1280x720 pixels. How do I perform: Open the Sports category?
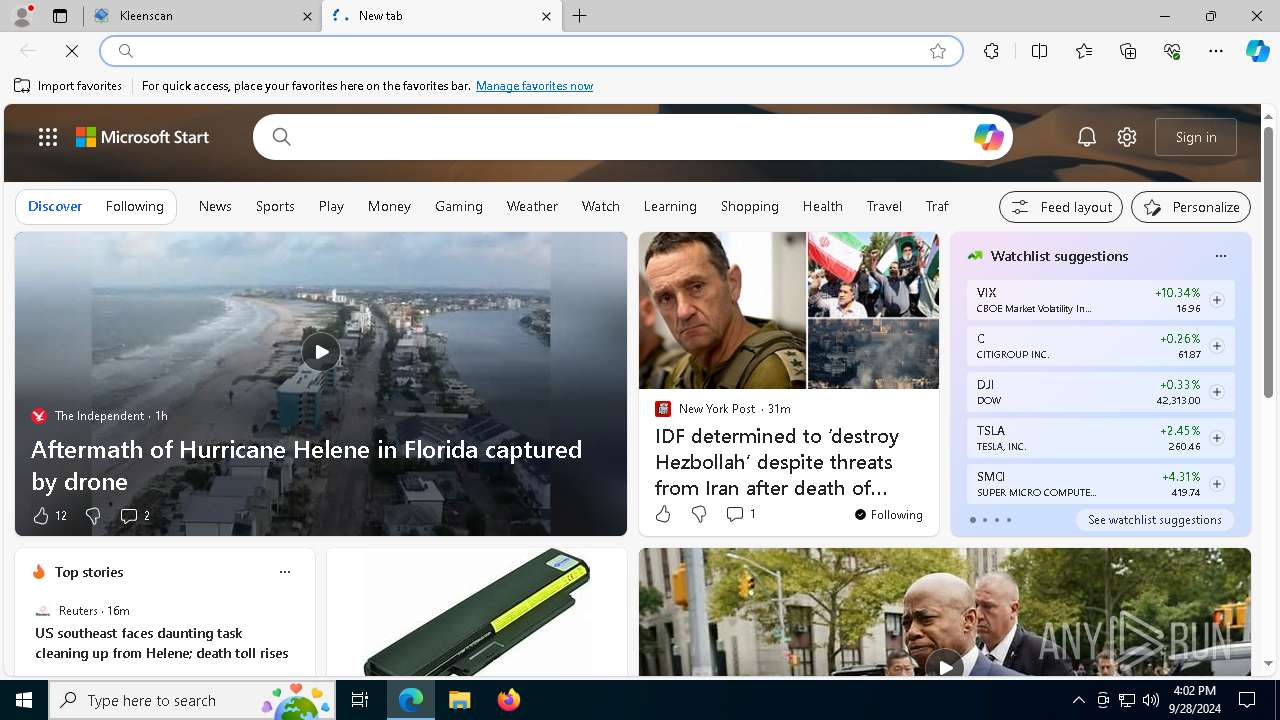click(x=275, y=206)
